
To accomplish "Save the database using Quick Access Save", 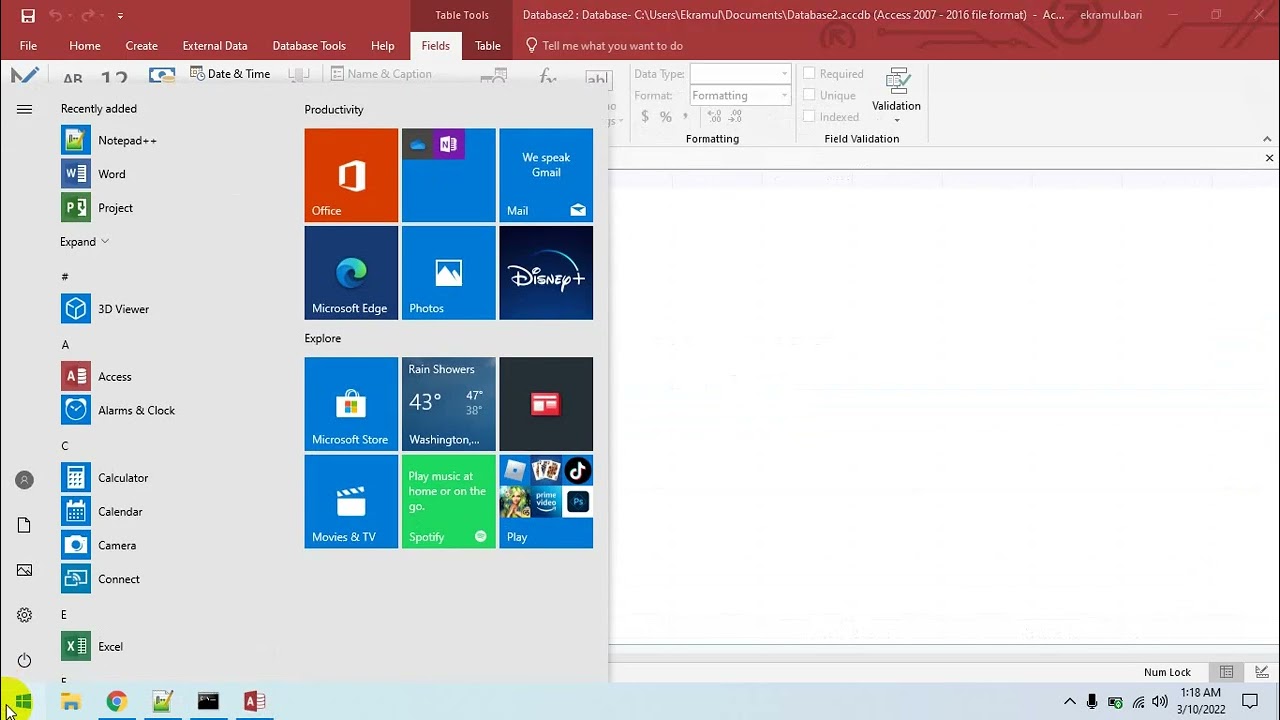I will [28, 16].
